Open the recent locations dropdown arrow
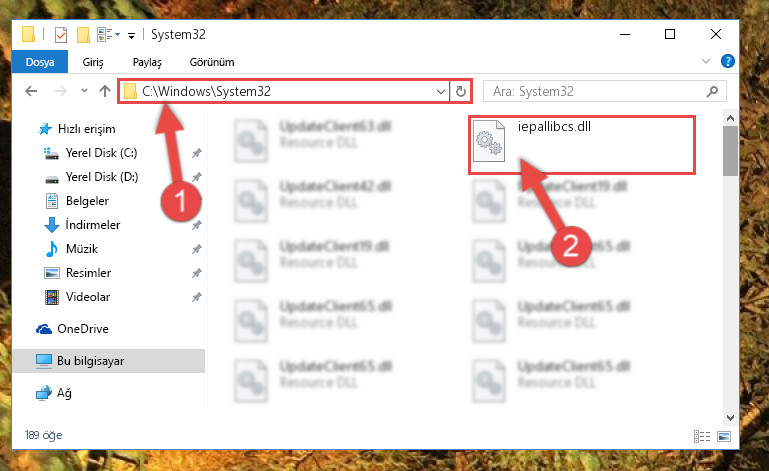 (x=84, y=91)
